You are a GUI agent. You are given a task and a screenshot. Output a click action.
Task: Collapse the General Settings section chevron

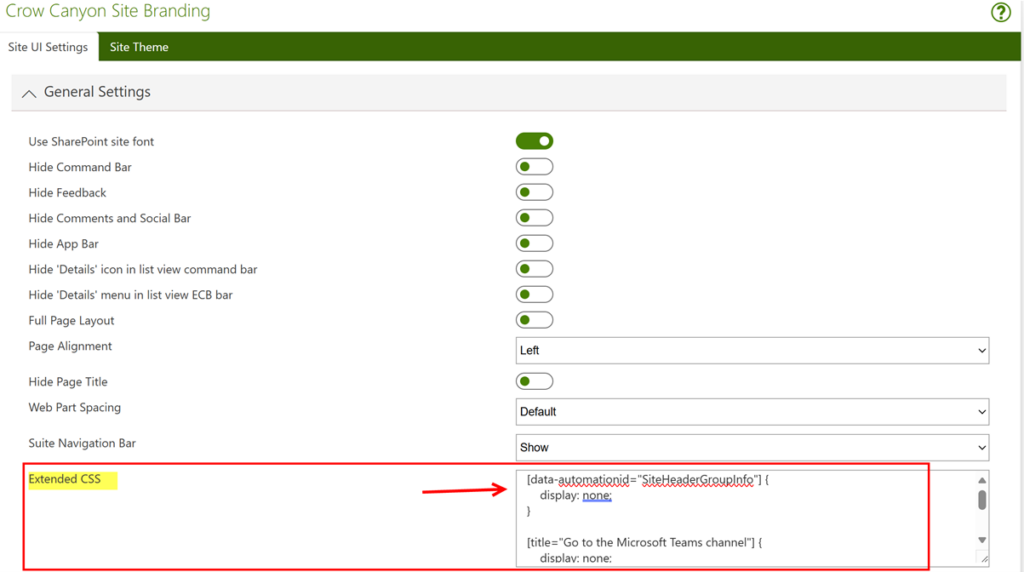[x=29, y=93]
